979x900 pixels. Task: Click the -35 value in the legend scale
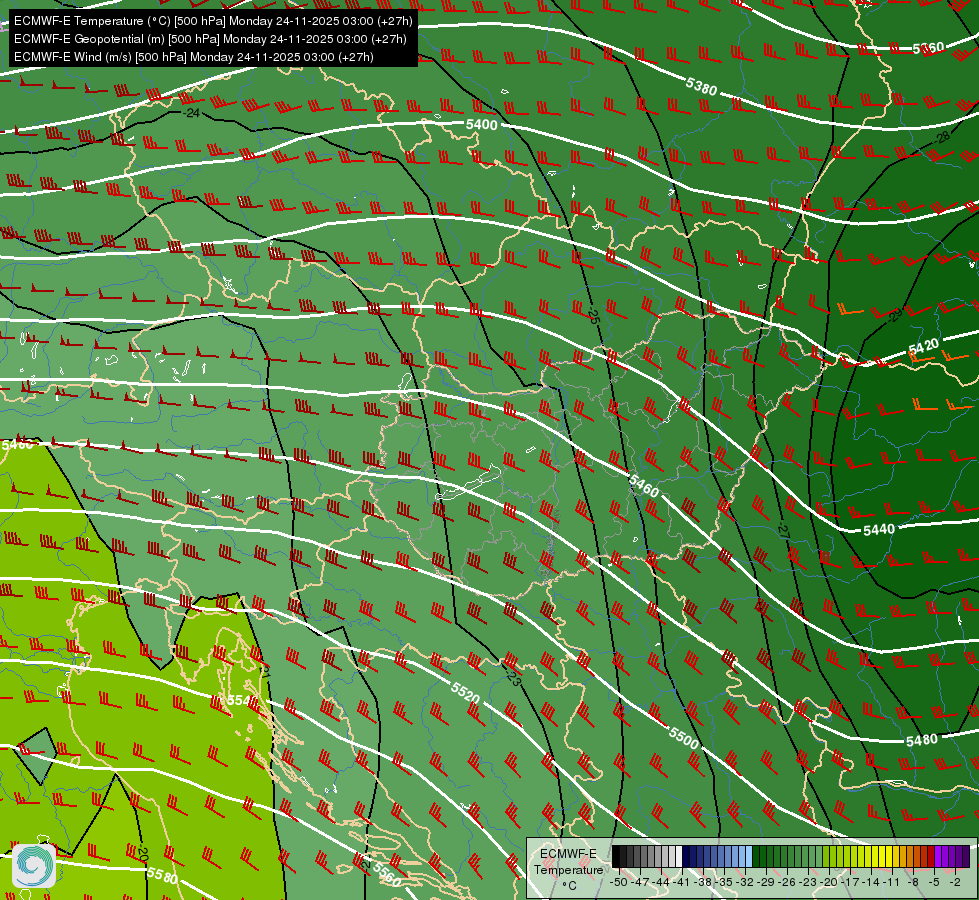pyautogui.click(x=724, y=882)
